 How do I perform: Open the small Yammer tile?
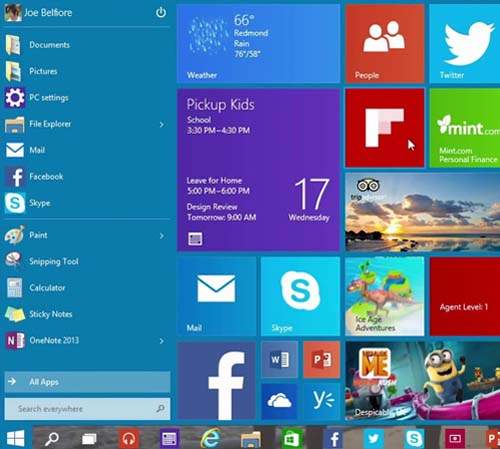pyautogui.click(x=322, y=401)
